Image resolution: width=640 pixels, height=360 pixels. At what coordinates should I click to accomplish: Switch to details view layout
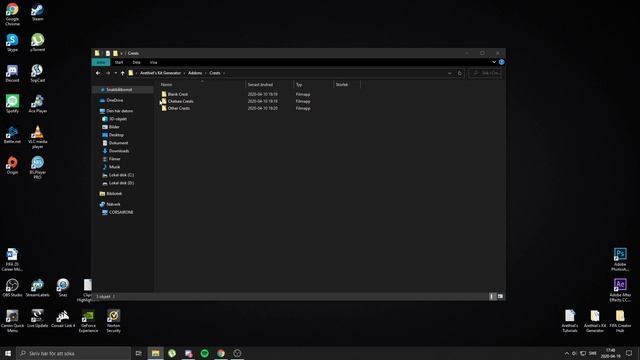click(492, 296)
